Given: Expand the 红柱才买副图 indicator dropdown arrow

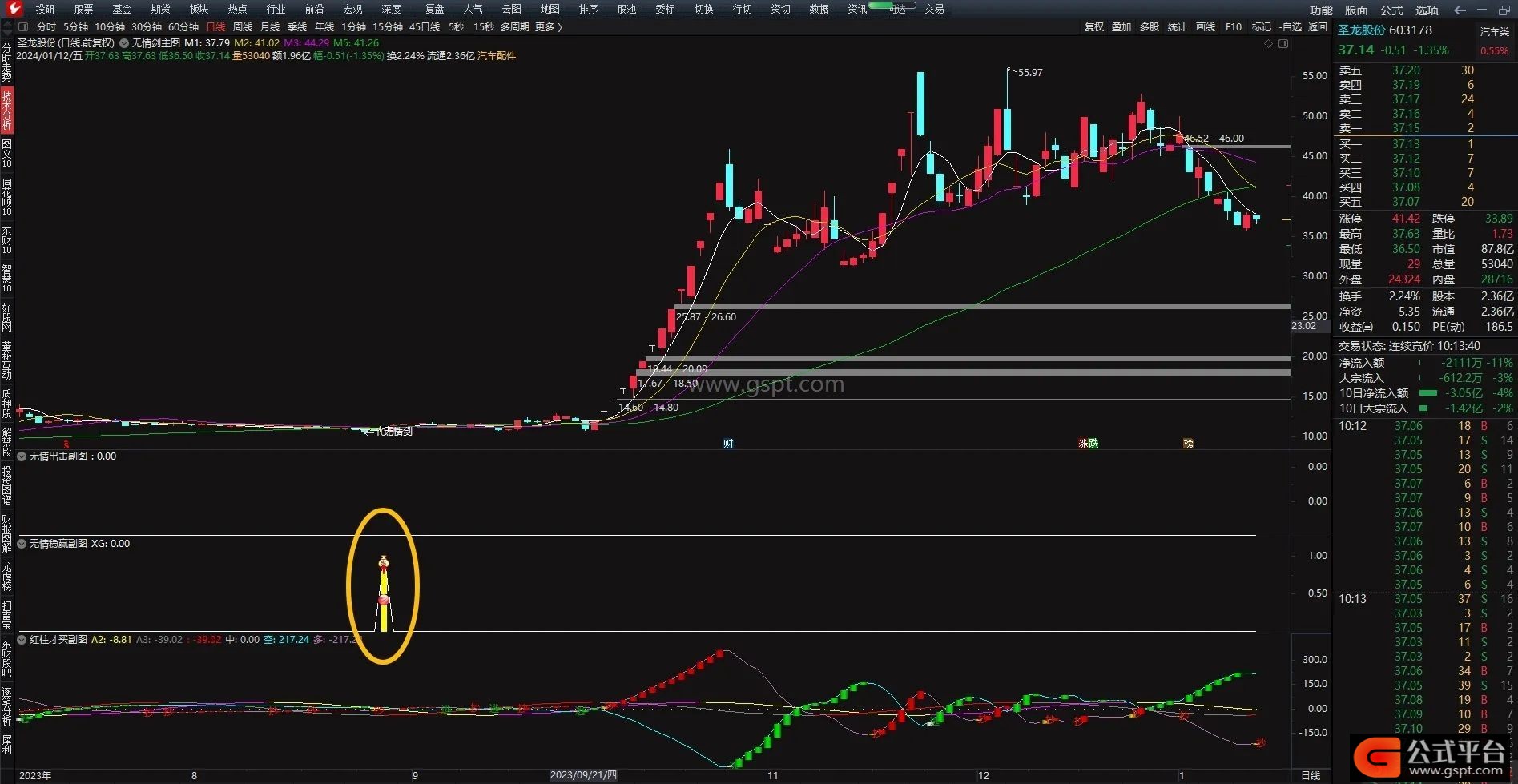Looking at the screenshot, I should coord(22,640).
